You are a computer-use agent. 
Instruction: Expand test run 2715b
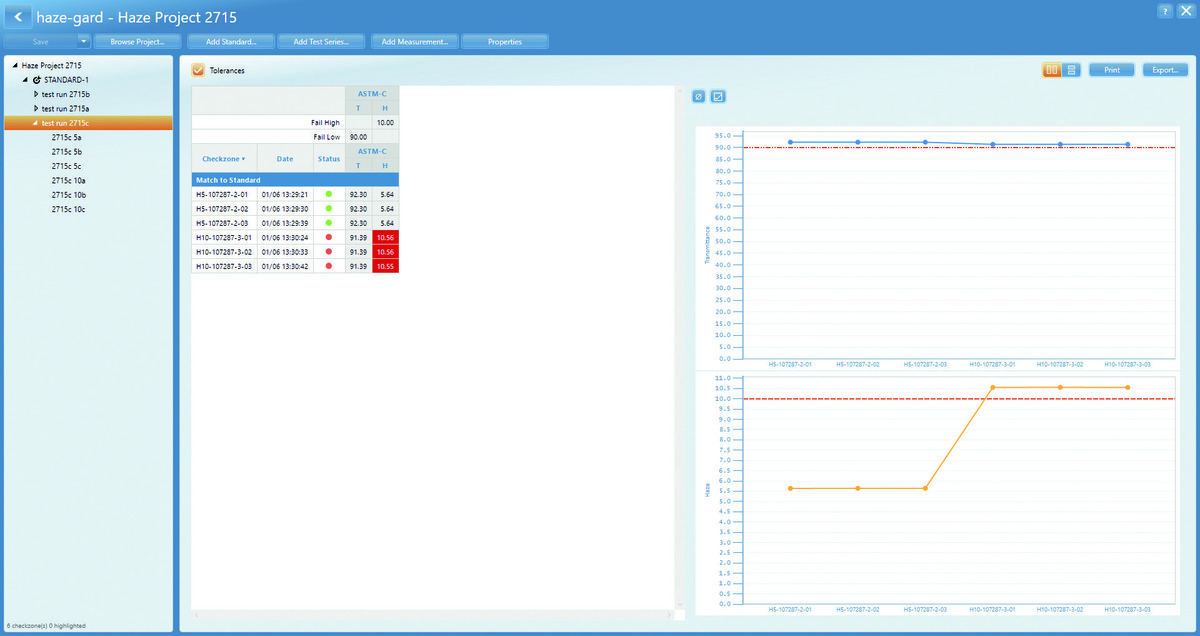pos(36,93)
